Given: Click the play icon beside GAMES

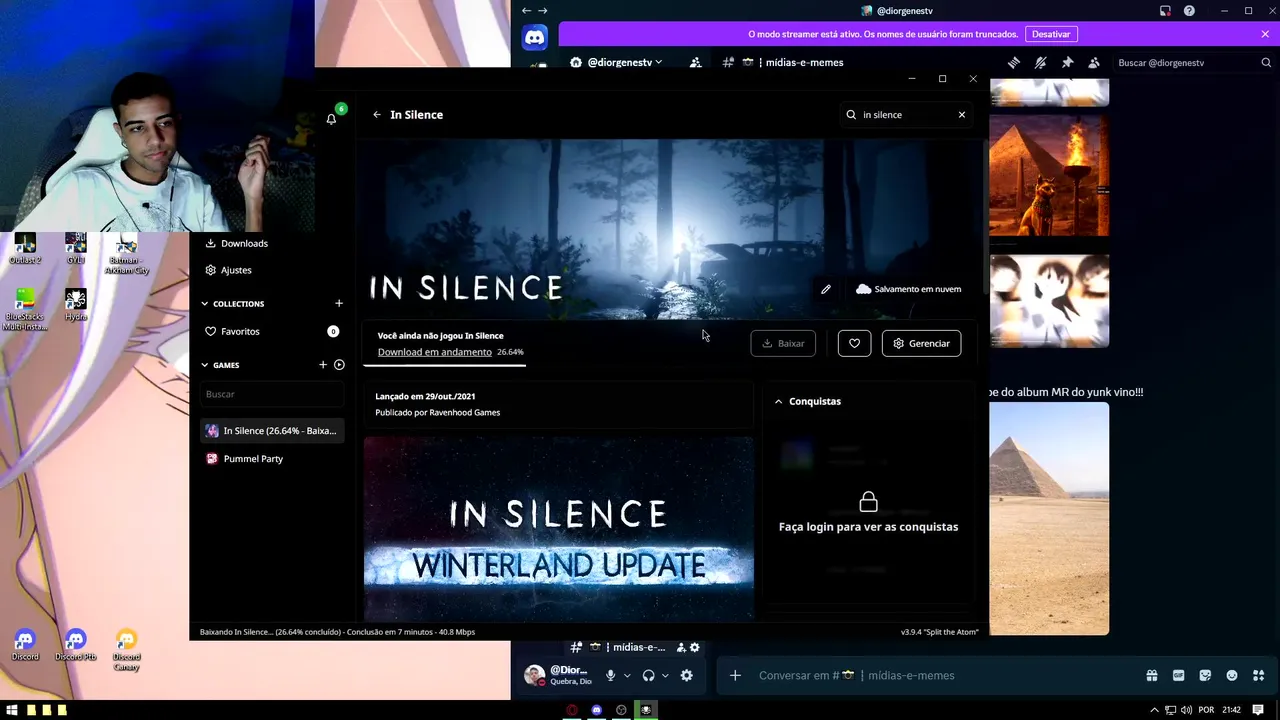Looking at the screenshot, I should click(339, 365).
